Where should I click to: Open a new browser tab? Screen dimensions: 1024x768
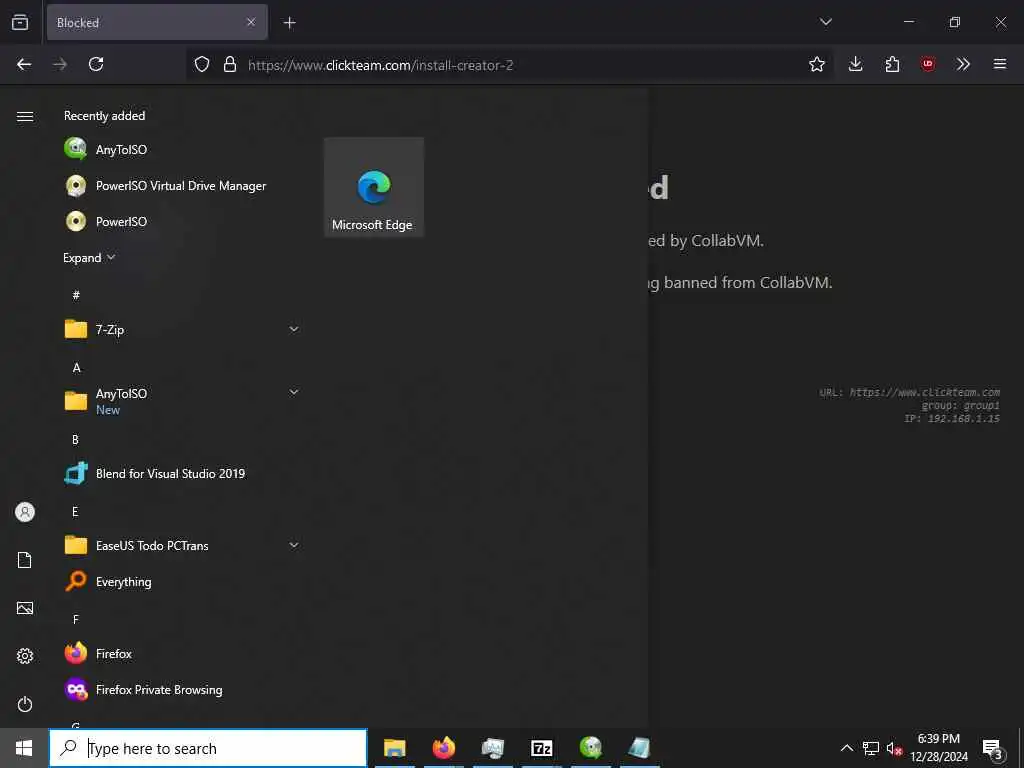point(289,23)
